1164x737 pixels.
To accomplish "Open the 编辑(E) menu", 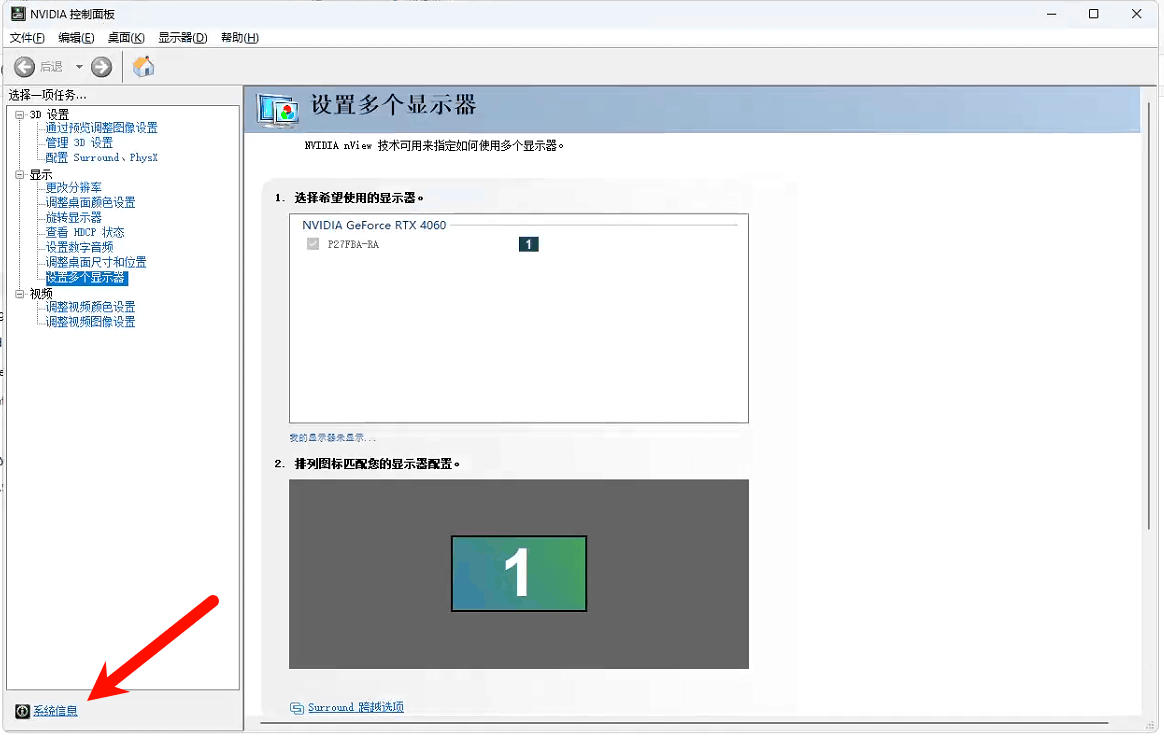I will point(76,38).
